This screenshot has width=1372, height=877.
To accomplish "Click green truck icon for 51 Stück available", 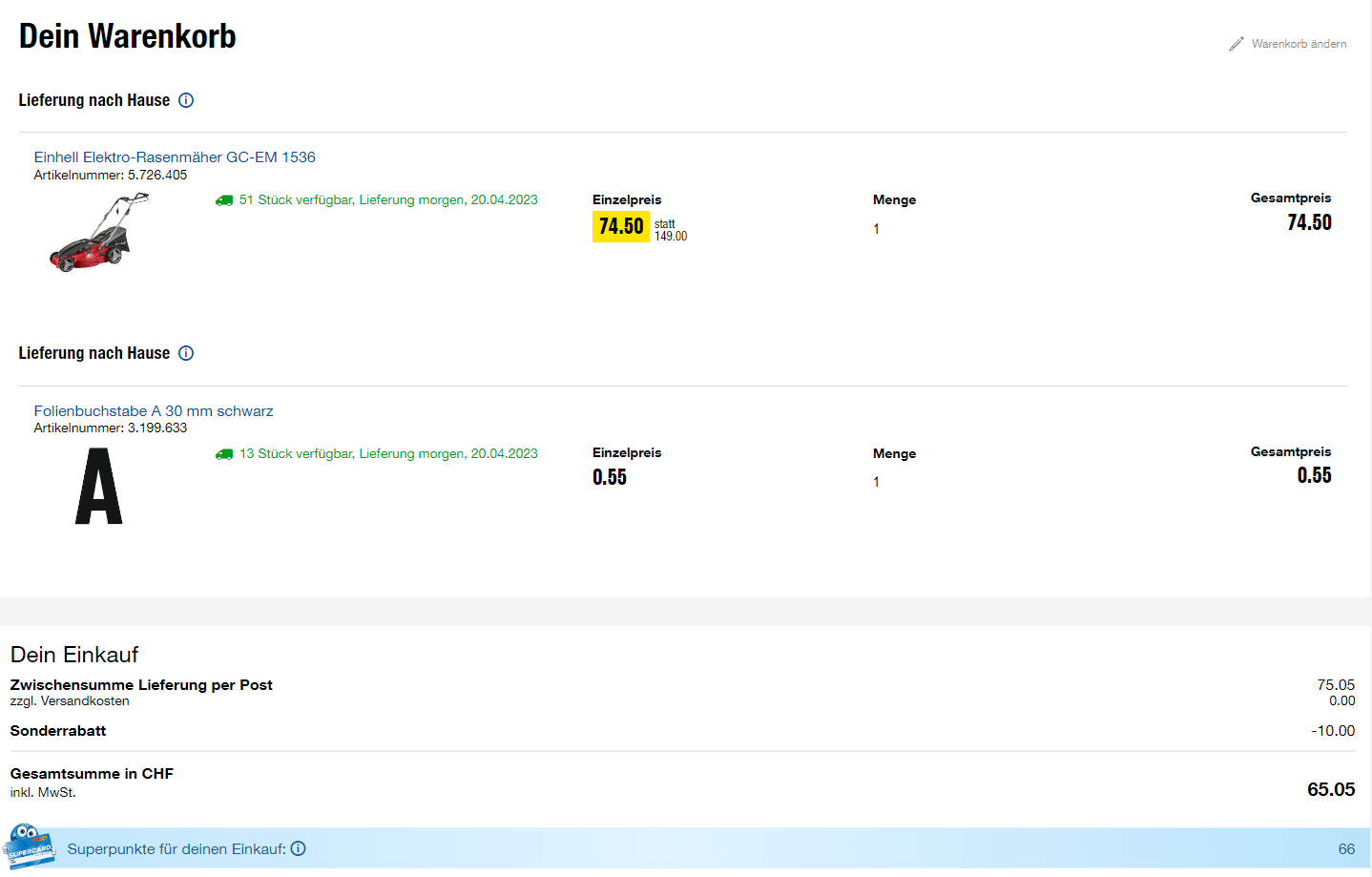I will (x=224, y=200).
